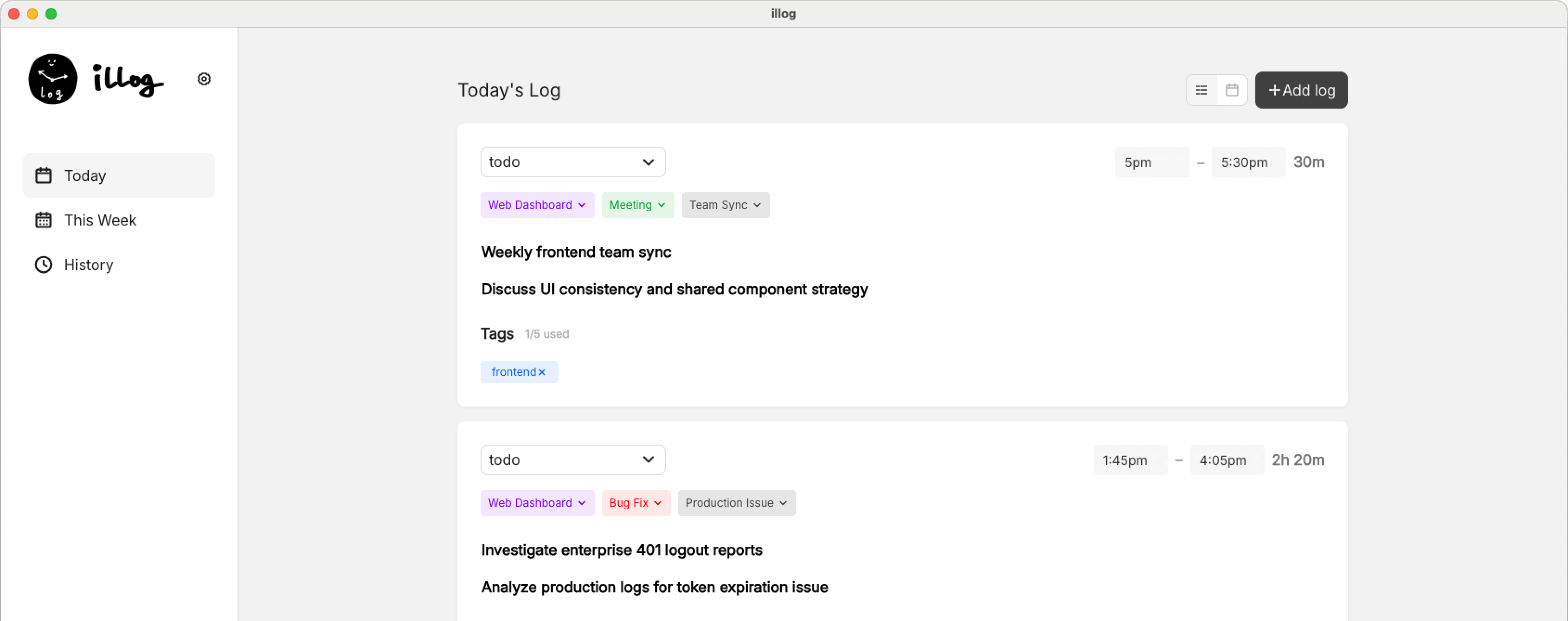The width and height of the screenshot is (1568, 621).
Task: Open the Web Dashboard project selector
Action: [x=537, y=205]
